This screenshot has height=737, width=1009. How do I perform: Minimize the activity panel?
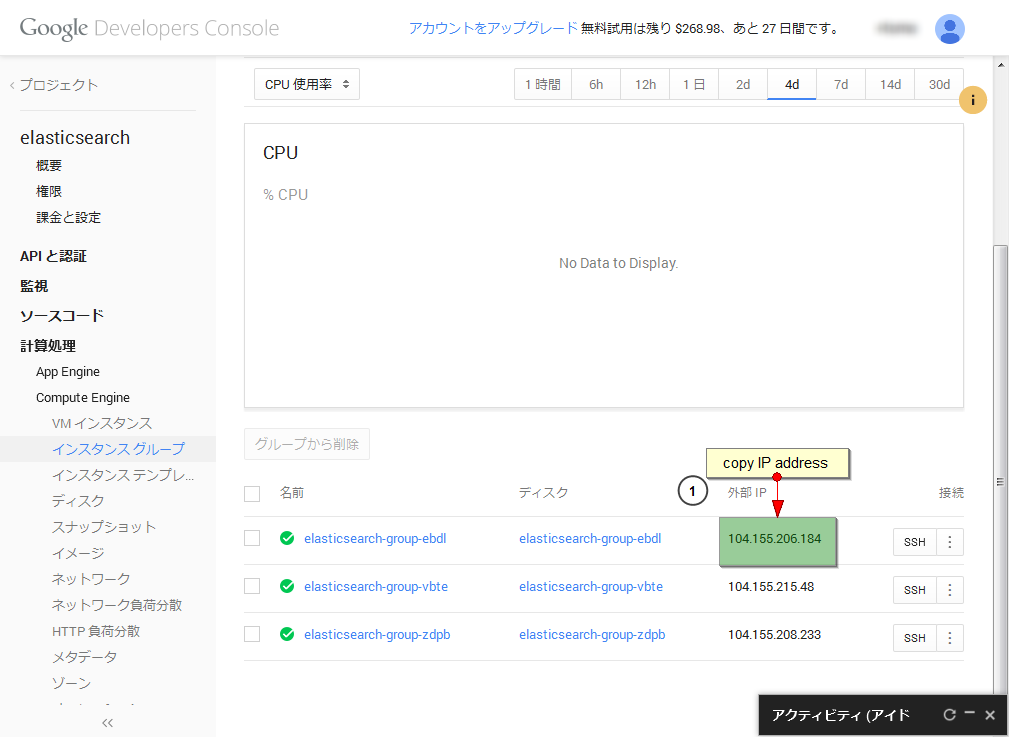[x=970, y=713]
